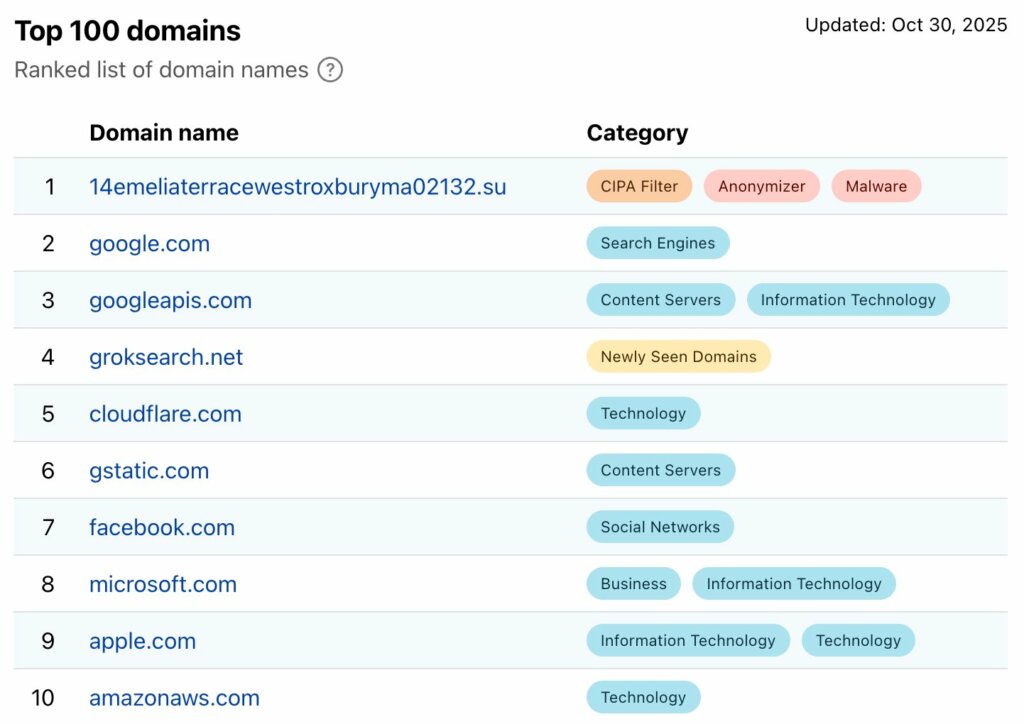This screenshot has height=724, width=1024.
Task: Select cloudflare.com in the list
Action: point(165,414)
